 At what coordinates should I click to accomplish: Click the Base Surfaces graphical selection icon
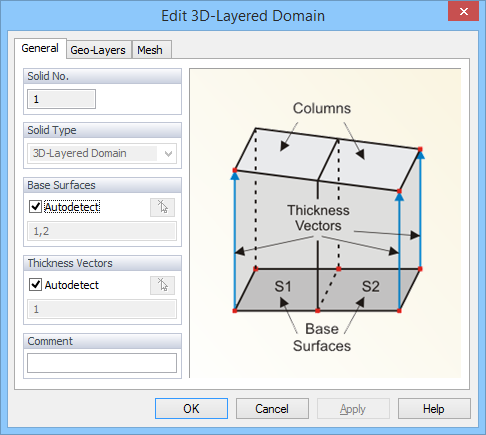click(x=162, y=207)
